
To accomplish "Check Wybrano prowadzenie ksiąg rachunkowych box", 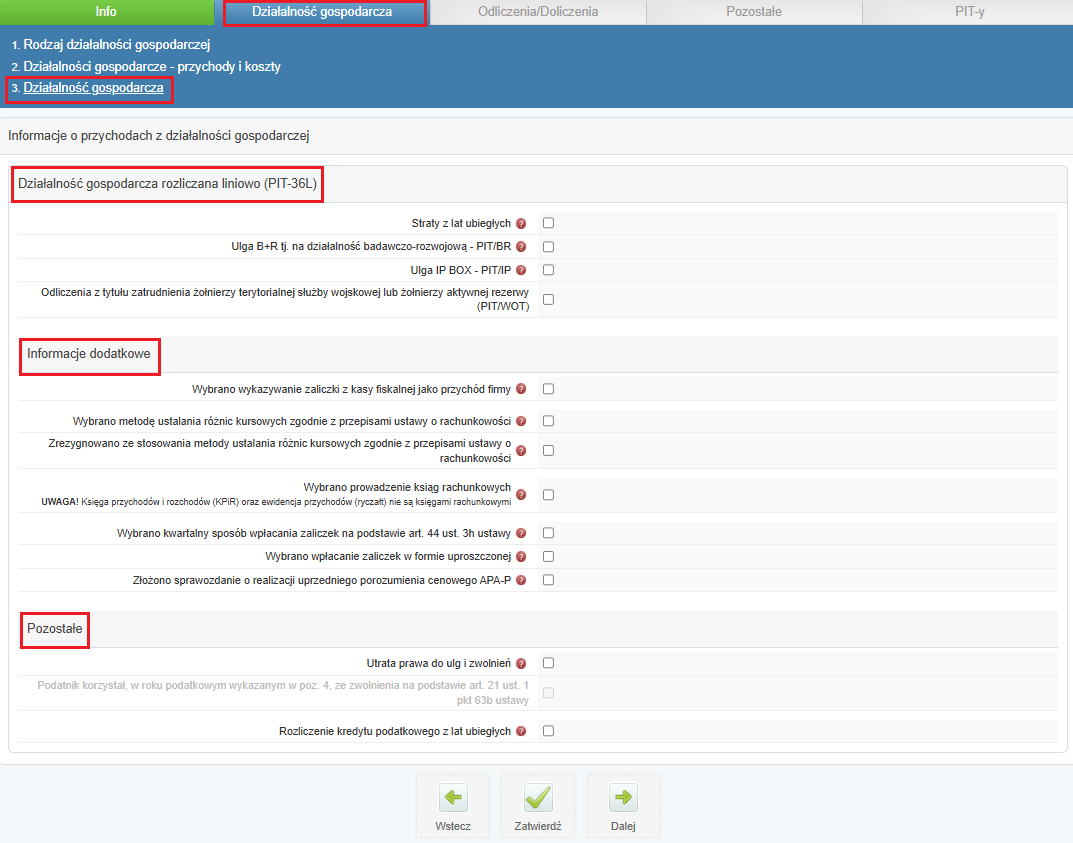I will 548,494.
